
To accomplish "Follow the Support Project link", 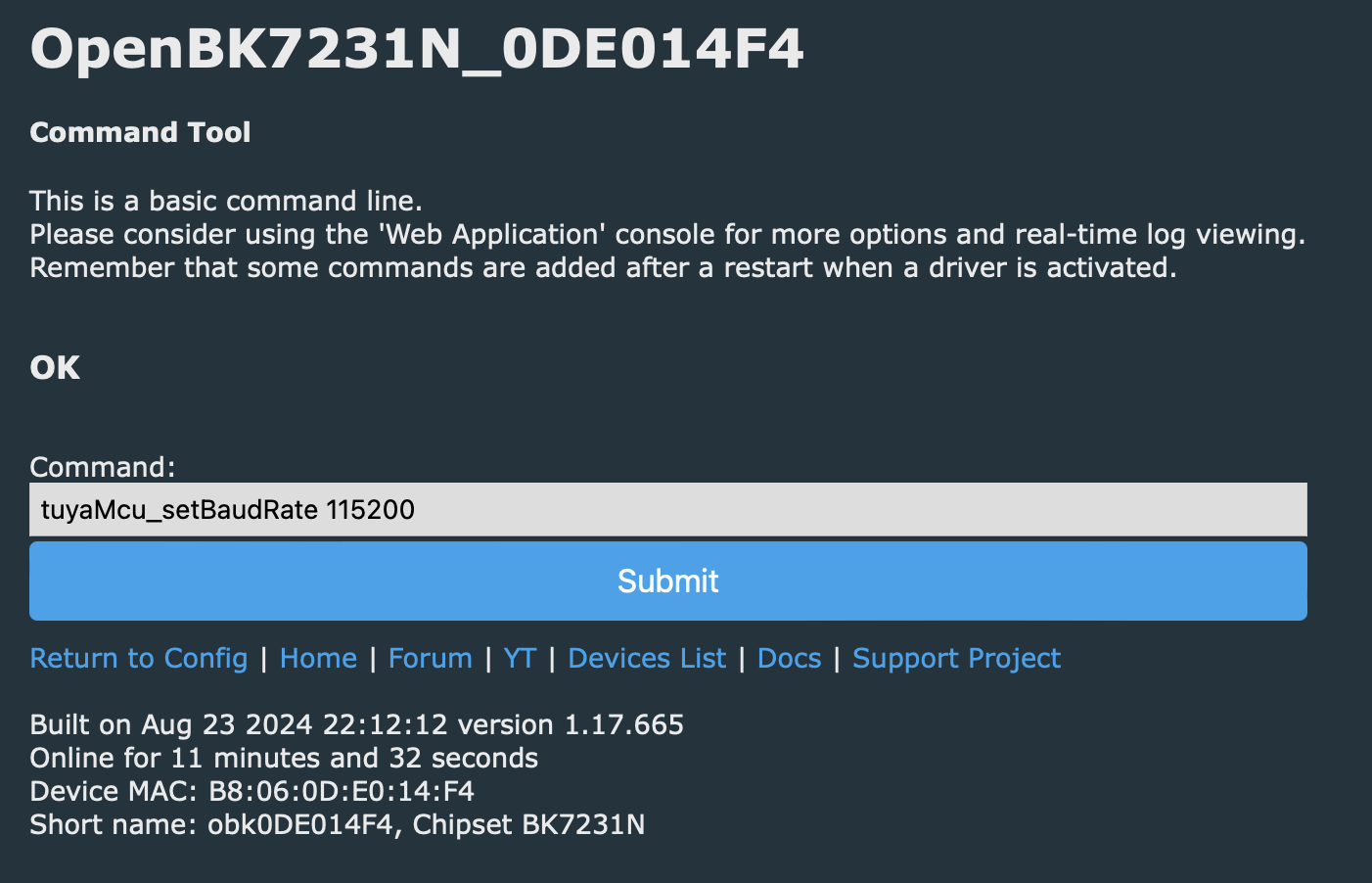I will pos(956,658).
